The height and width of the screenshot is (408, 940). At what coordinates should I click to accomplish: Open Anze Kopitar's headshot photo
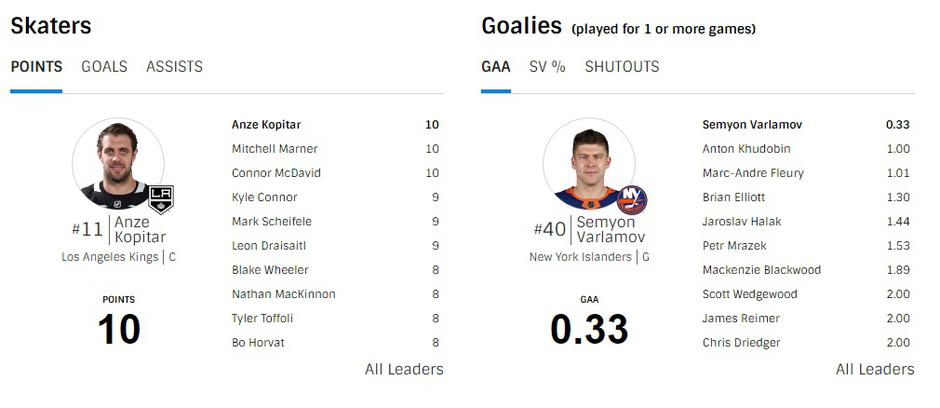(x=118, y=165)
